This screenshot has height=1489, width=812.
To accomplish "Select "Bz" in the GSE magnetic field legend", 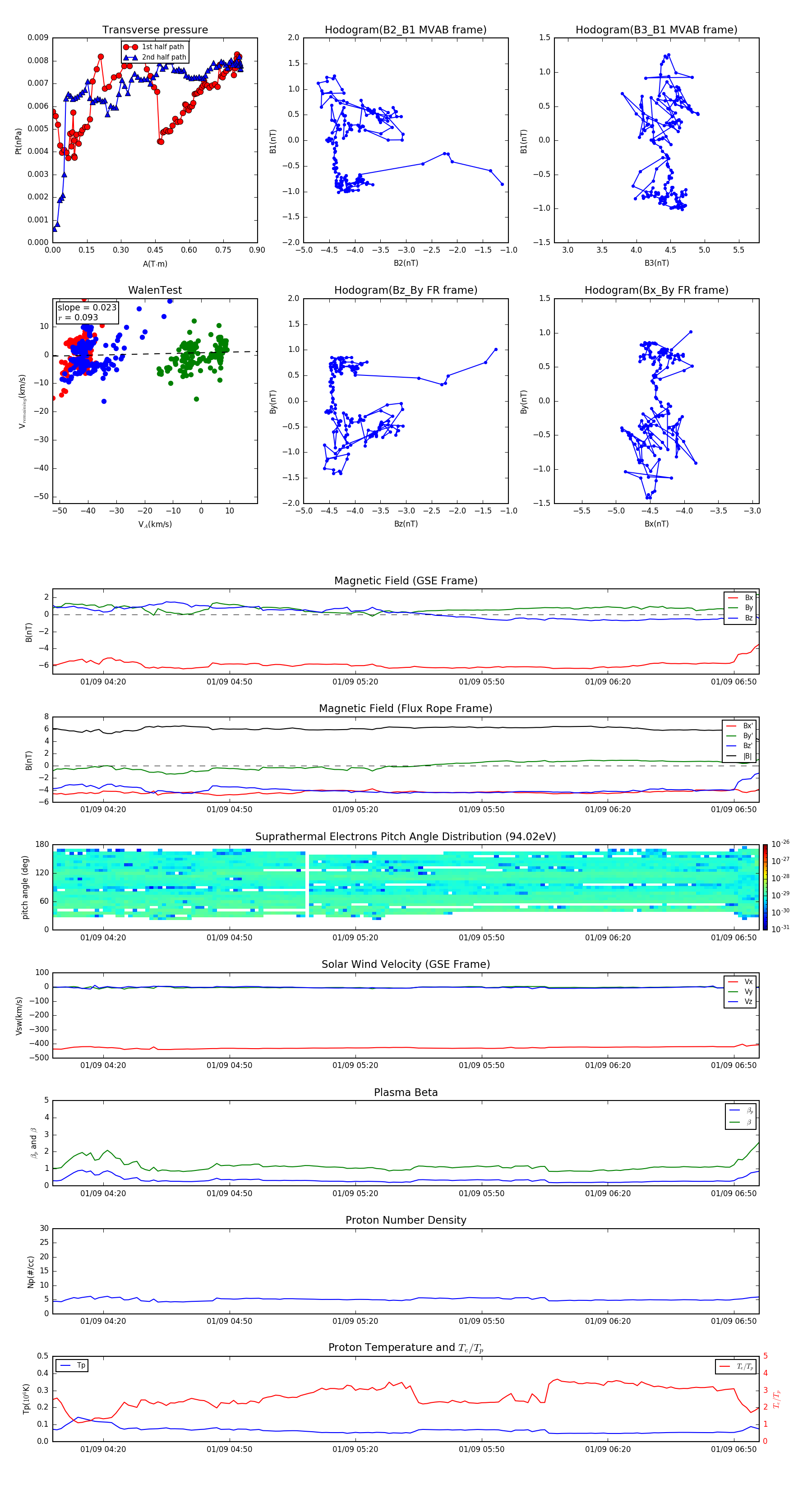I will point(740,618).
